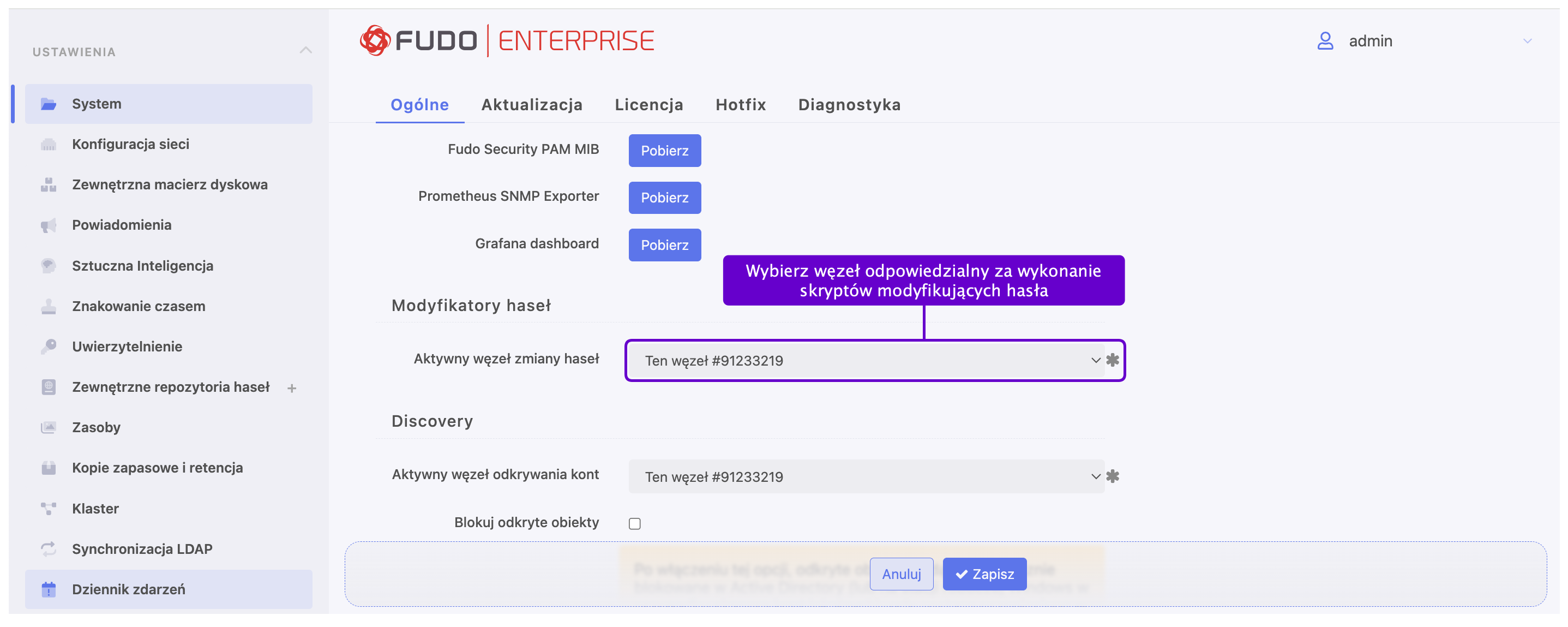This screenshot has height=627, width=1568.
Task: Go to Powiadomienia settings
Action: click(169, 225)
